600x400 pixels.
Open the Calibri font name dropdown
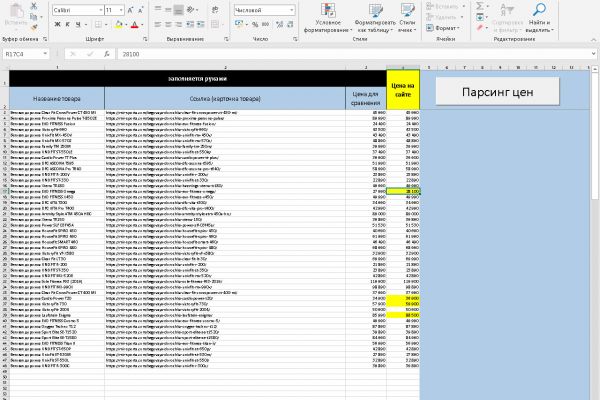point(101,10)
